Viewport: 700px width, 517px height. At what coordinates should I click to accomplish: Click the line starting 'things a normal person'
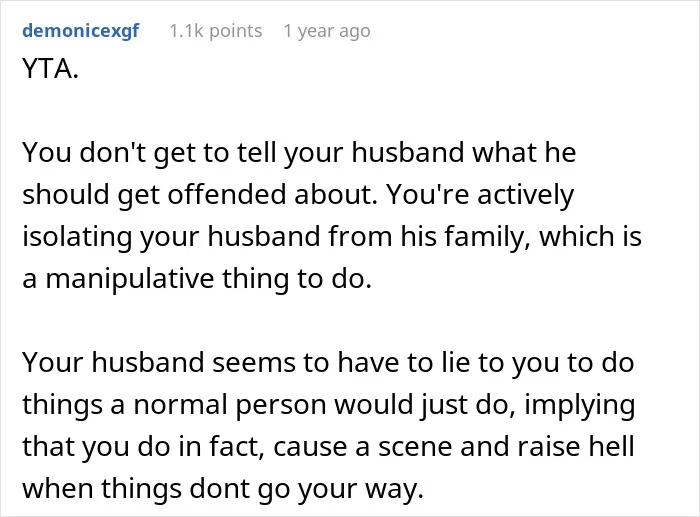coord(329,405)
